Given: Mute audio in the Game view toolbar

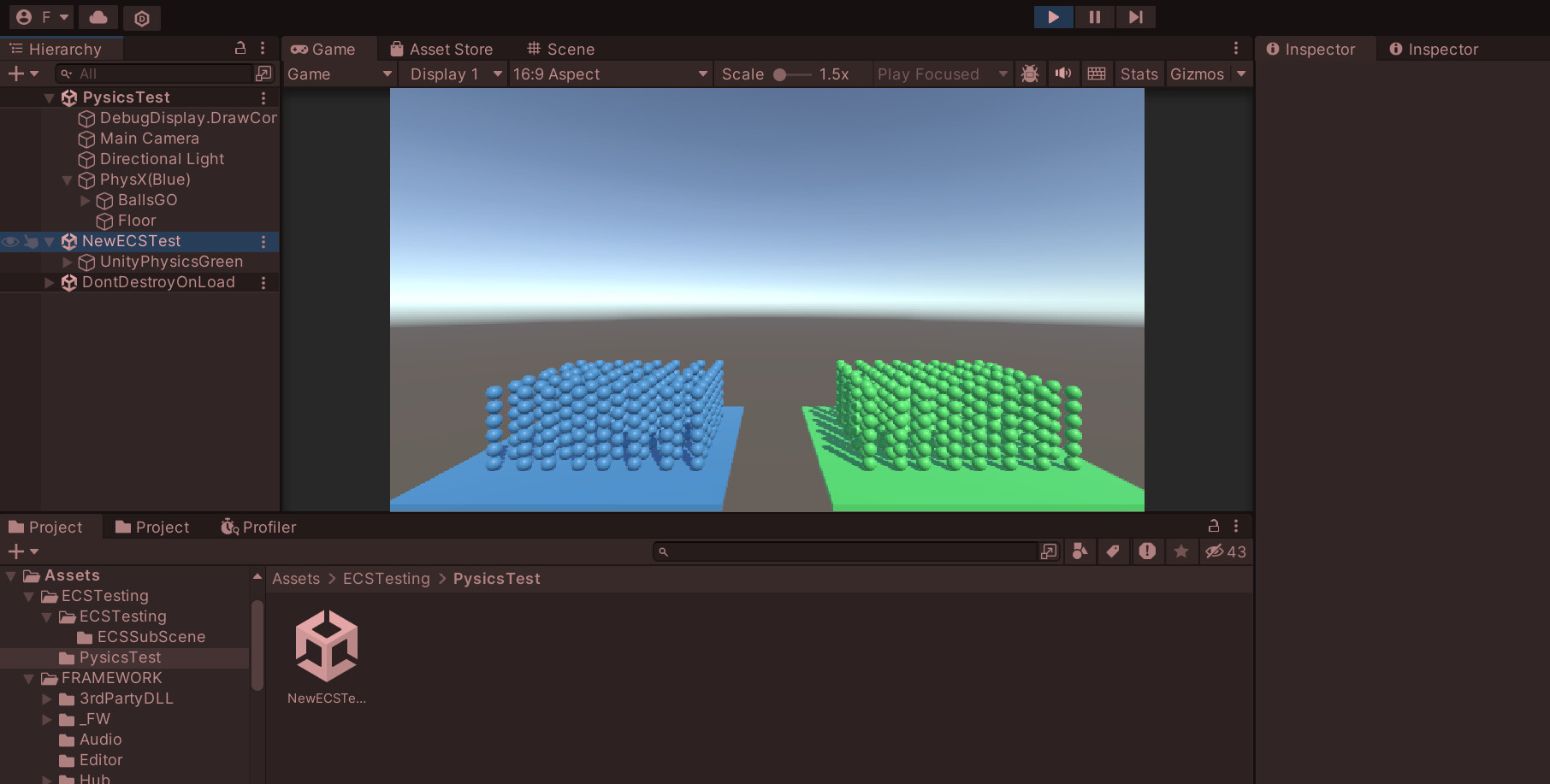Looking at the screenshot, I should (x=1063, y=74).
